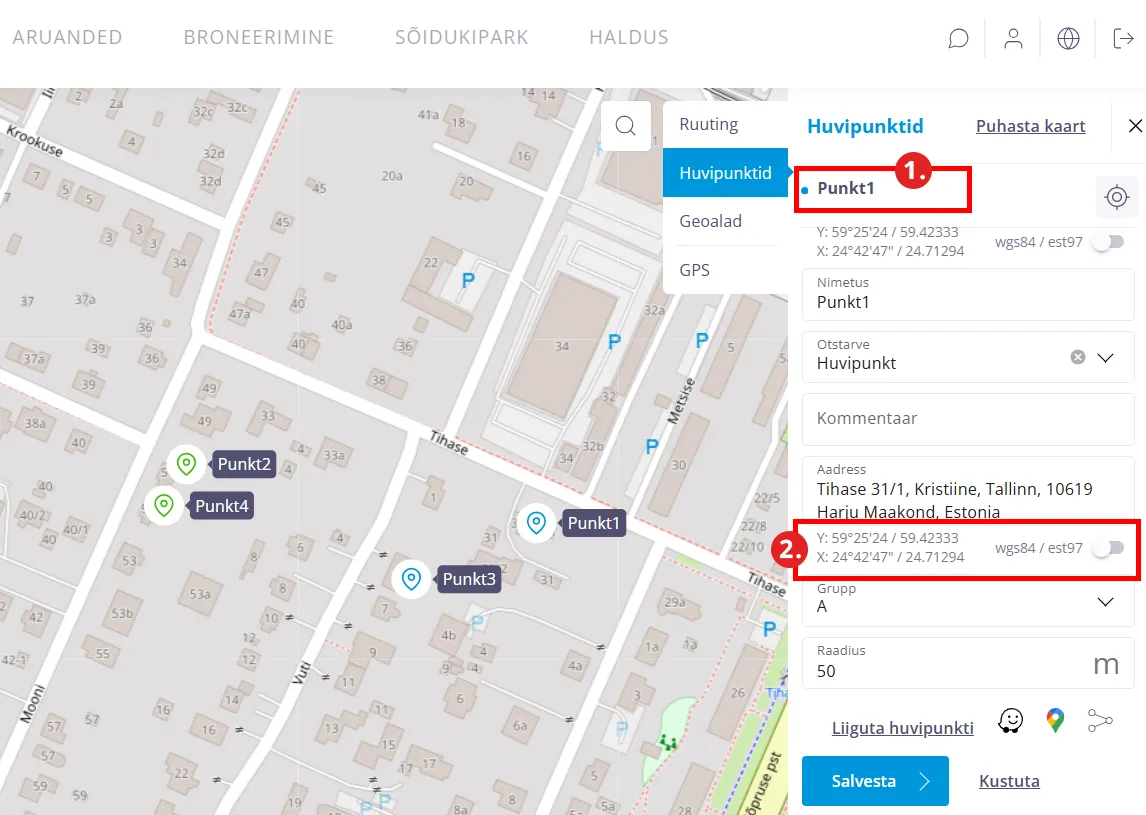The height and width of the screenshot is (815, 1146).
Task: Click the Kommentaar input field
Action: point(967,418)
